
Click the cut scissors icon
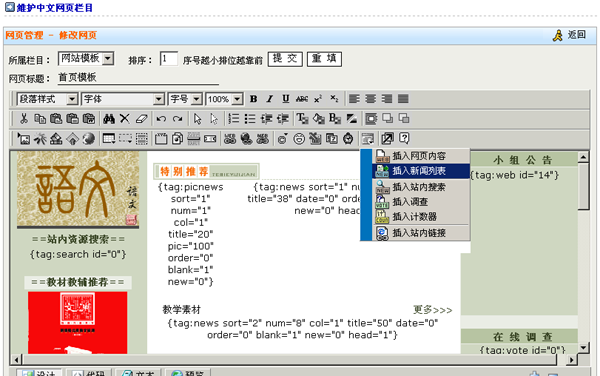24,119
